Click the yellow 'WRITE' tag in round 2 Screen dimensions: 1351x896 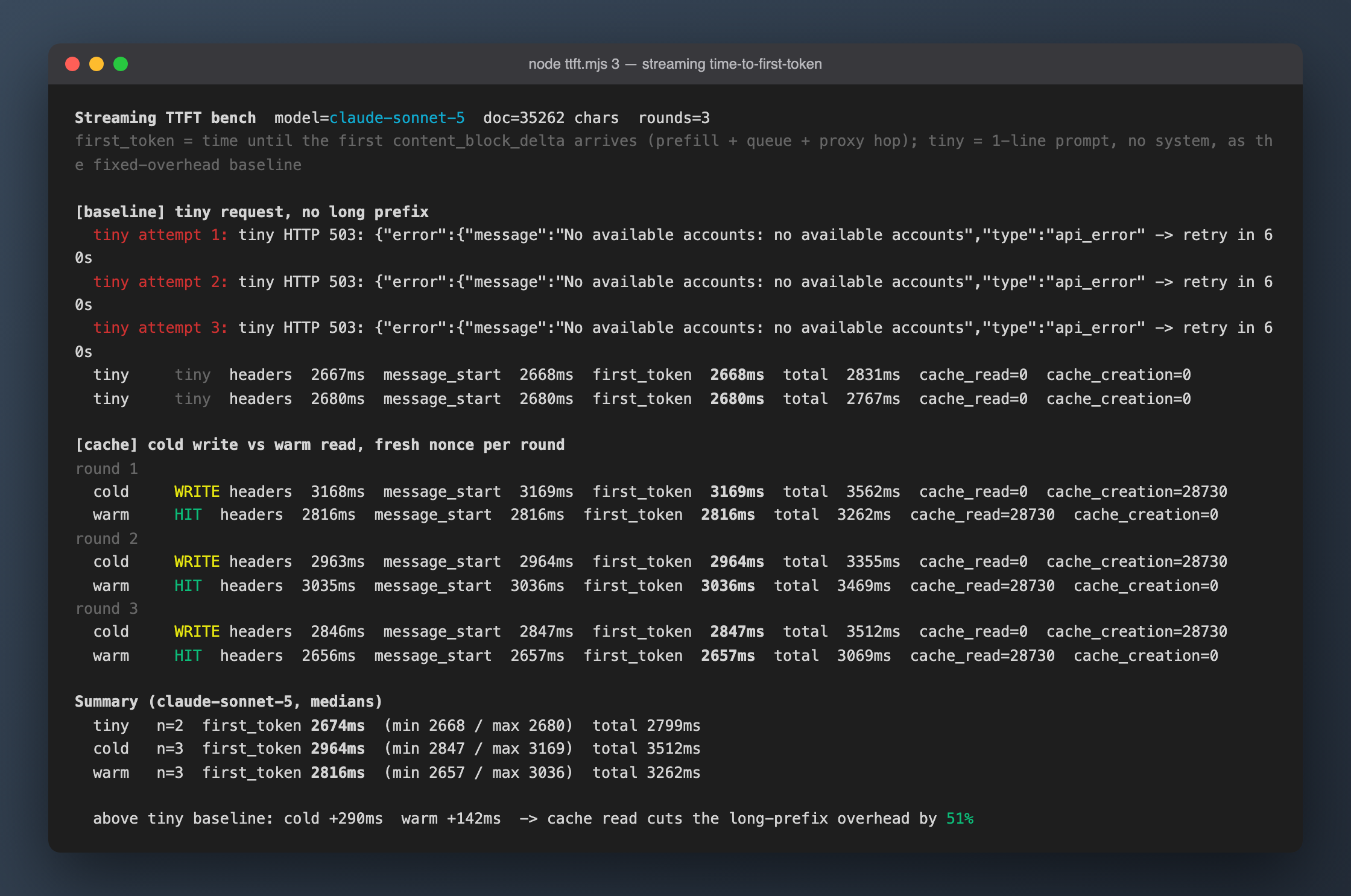pyautogui.click(x=197, y=561)
